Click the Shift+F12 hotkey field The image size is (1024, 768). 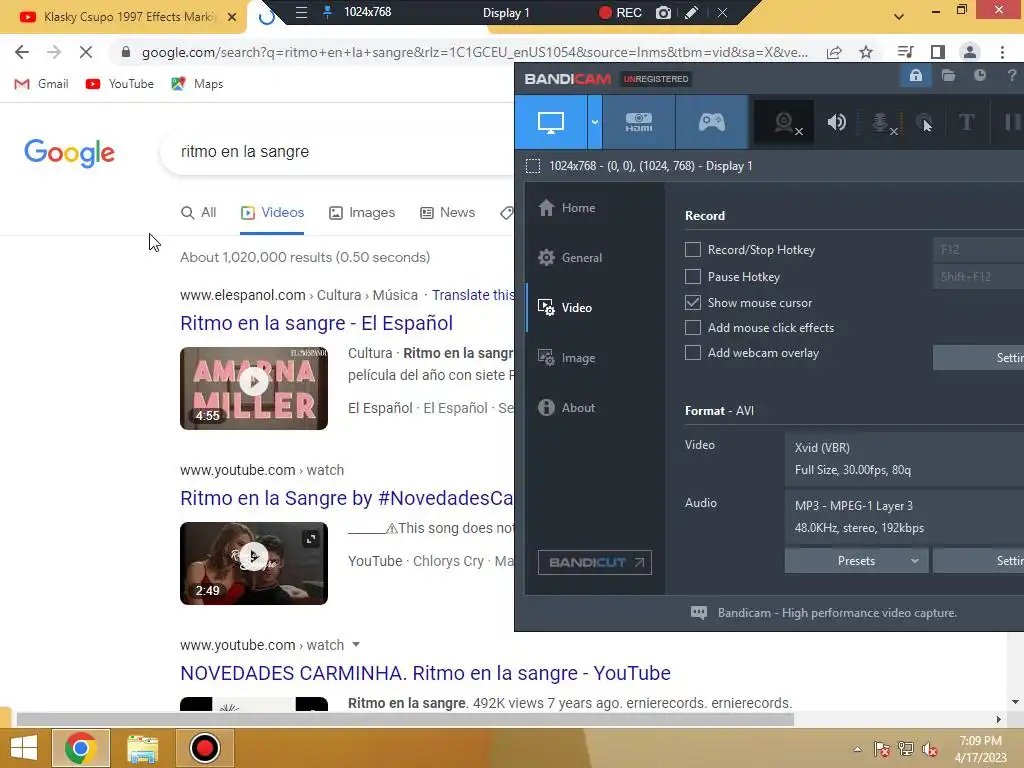tap(978, 276)
